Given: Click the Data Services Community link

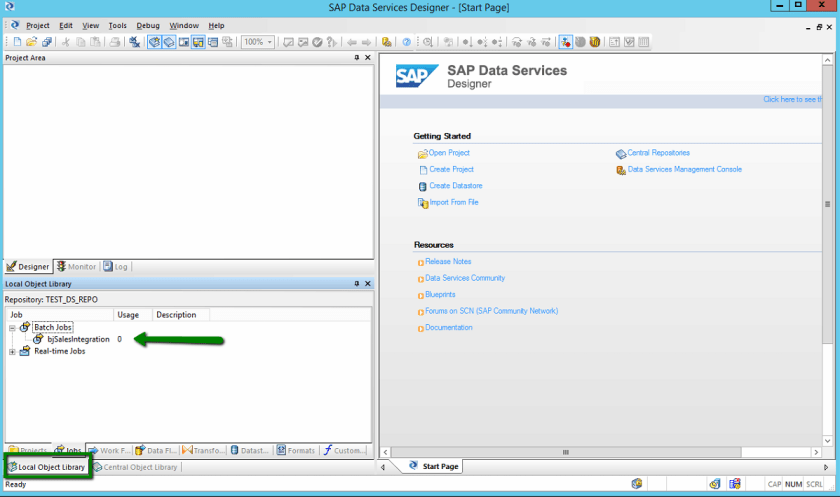Looking at the screenshot, I should tap(465, 278).
